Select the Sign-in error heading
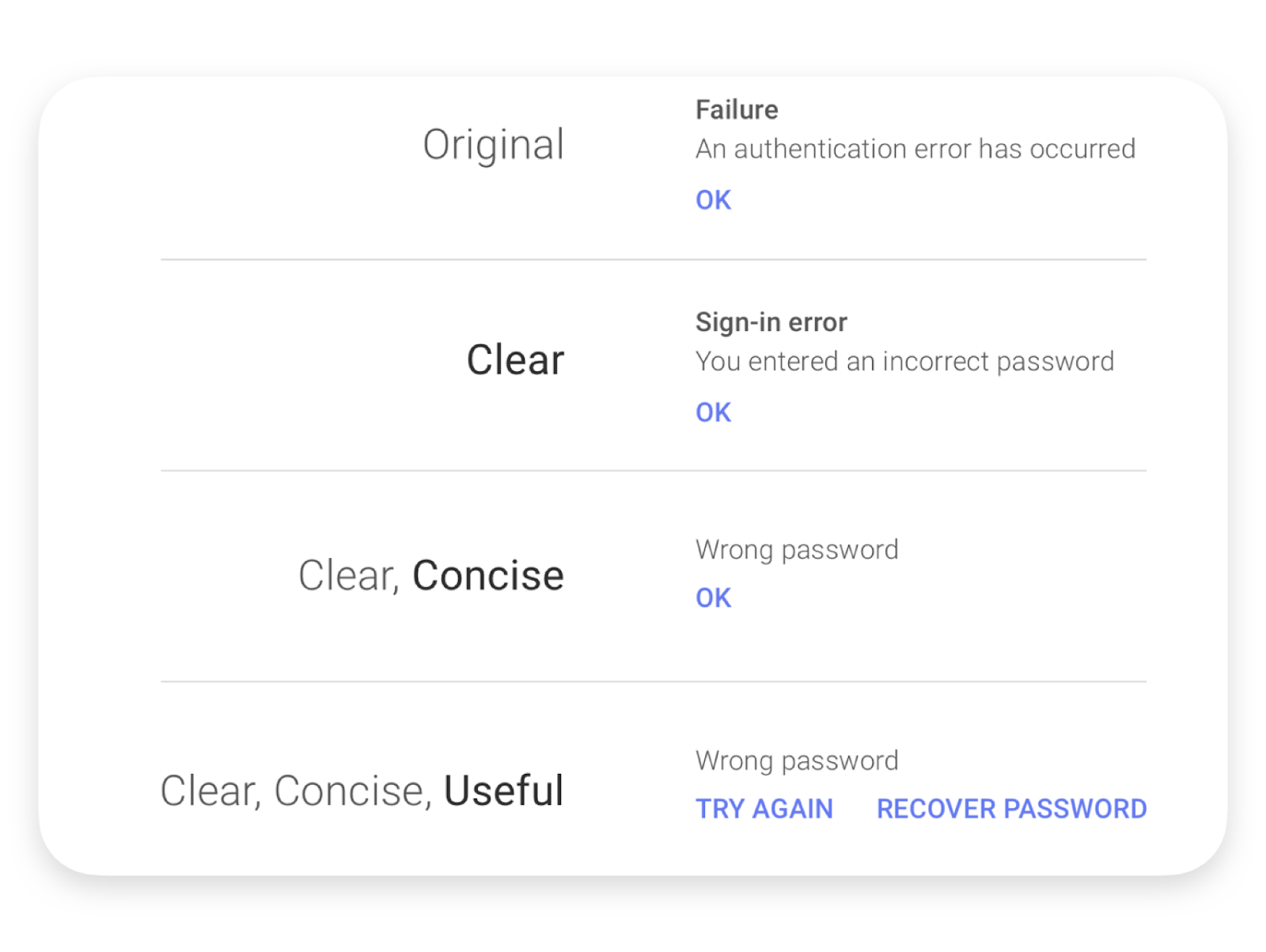The height and width of the screenshot is (952, 1266). point(771,322)
